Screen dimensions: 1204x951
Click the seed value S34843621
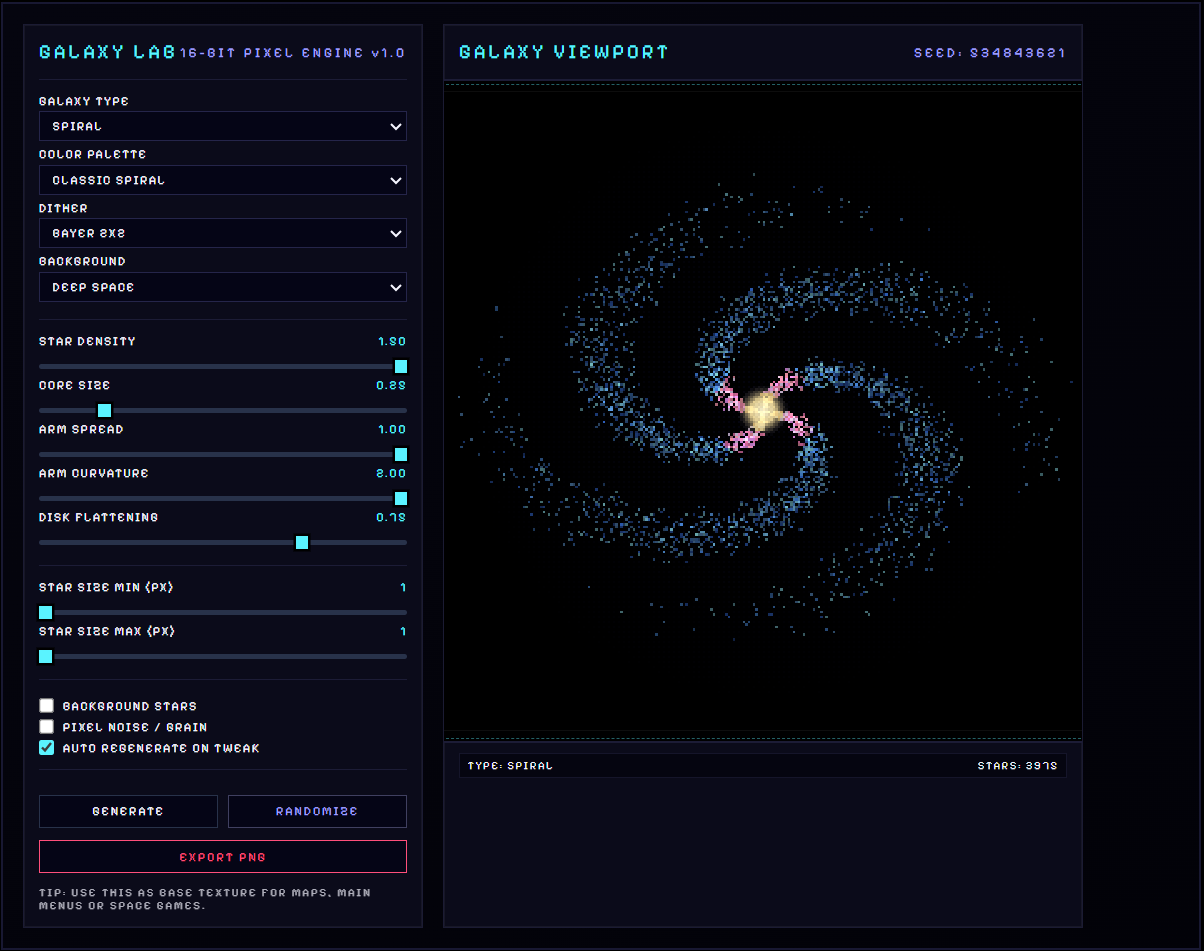990,52
